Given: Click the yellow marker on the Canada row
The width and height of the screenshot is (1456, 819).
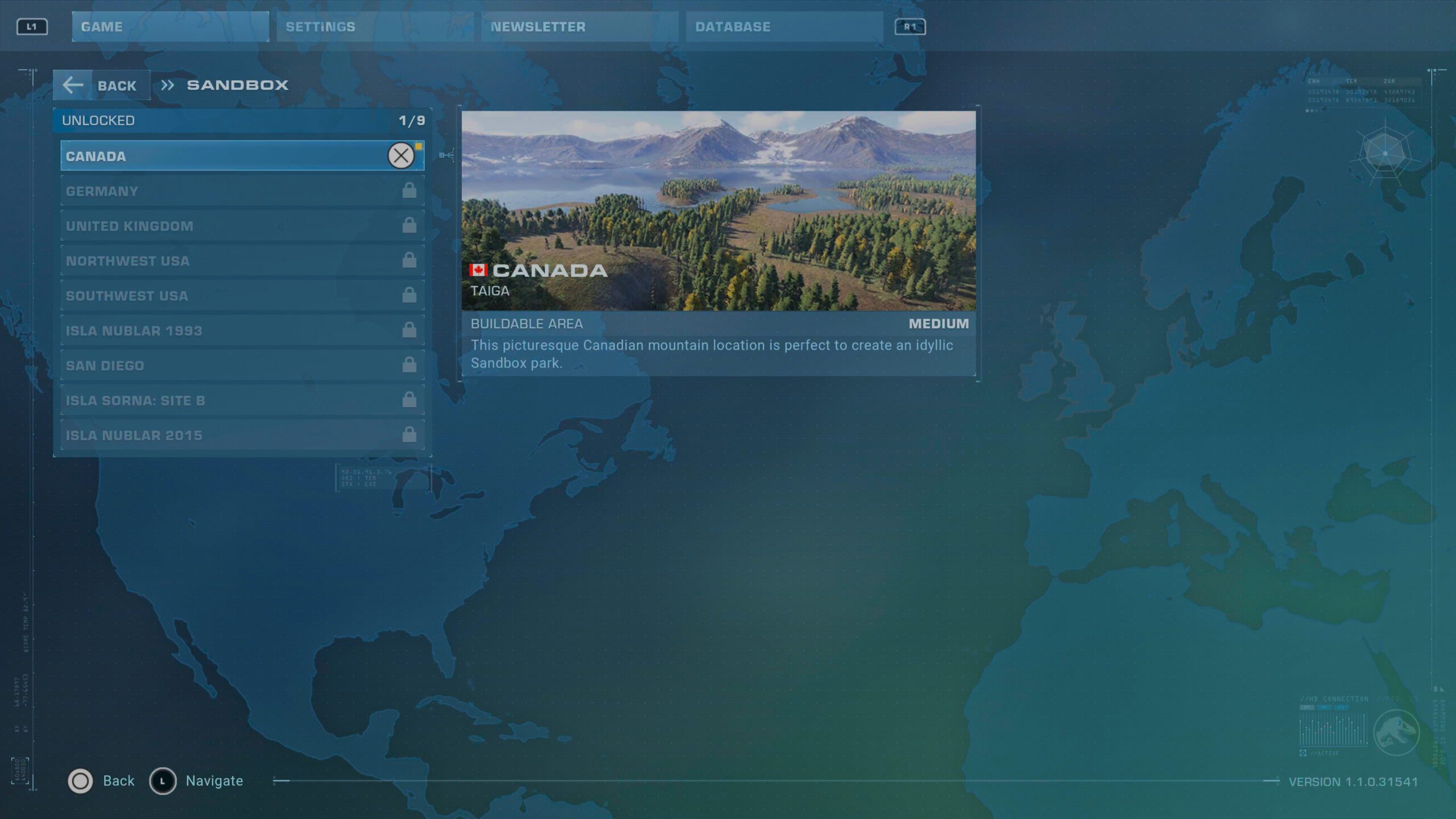Looking at the screenshot, I should click(x=419, y=146).
